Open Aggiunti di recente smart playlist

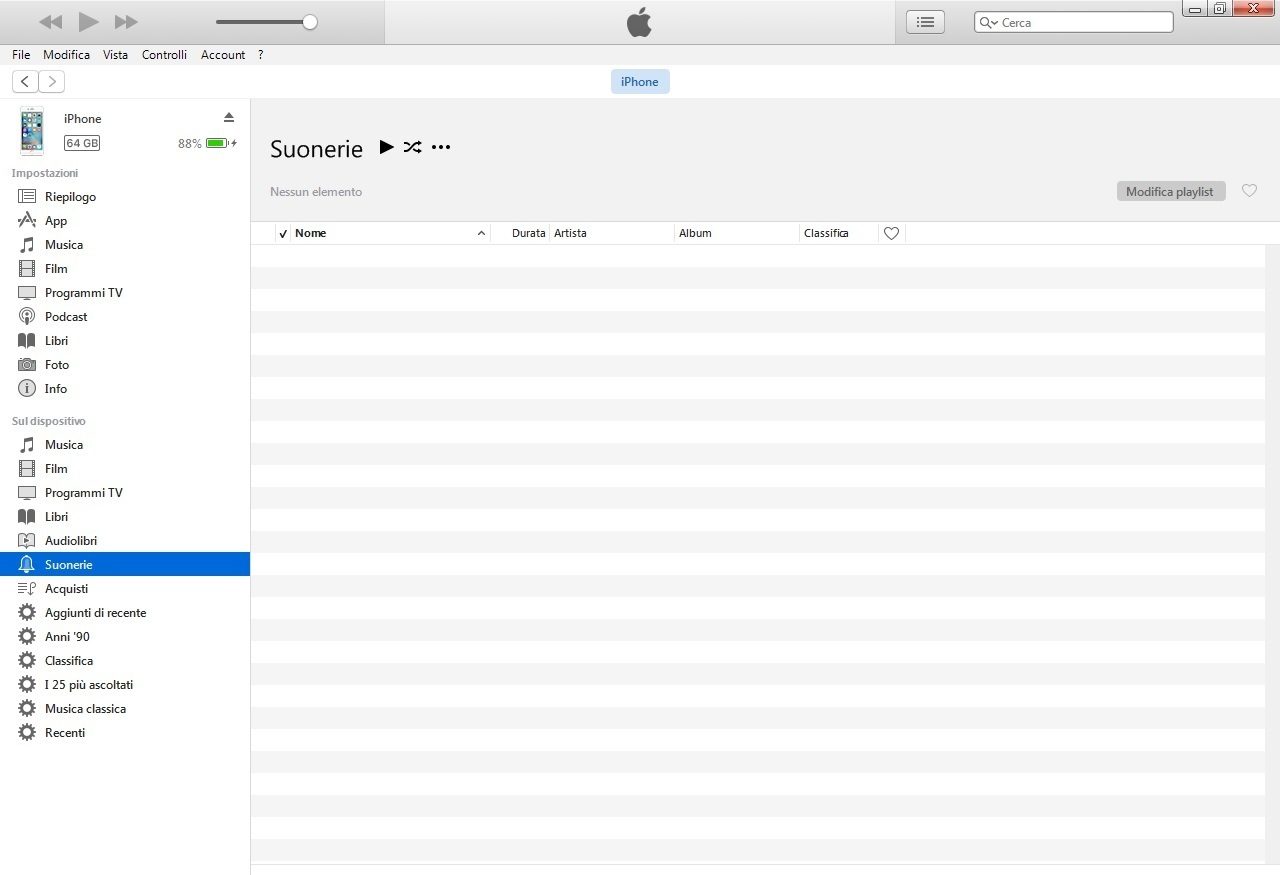coord(125,613)
